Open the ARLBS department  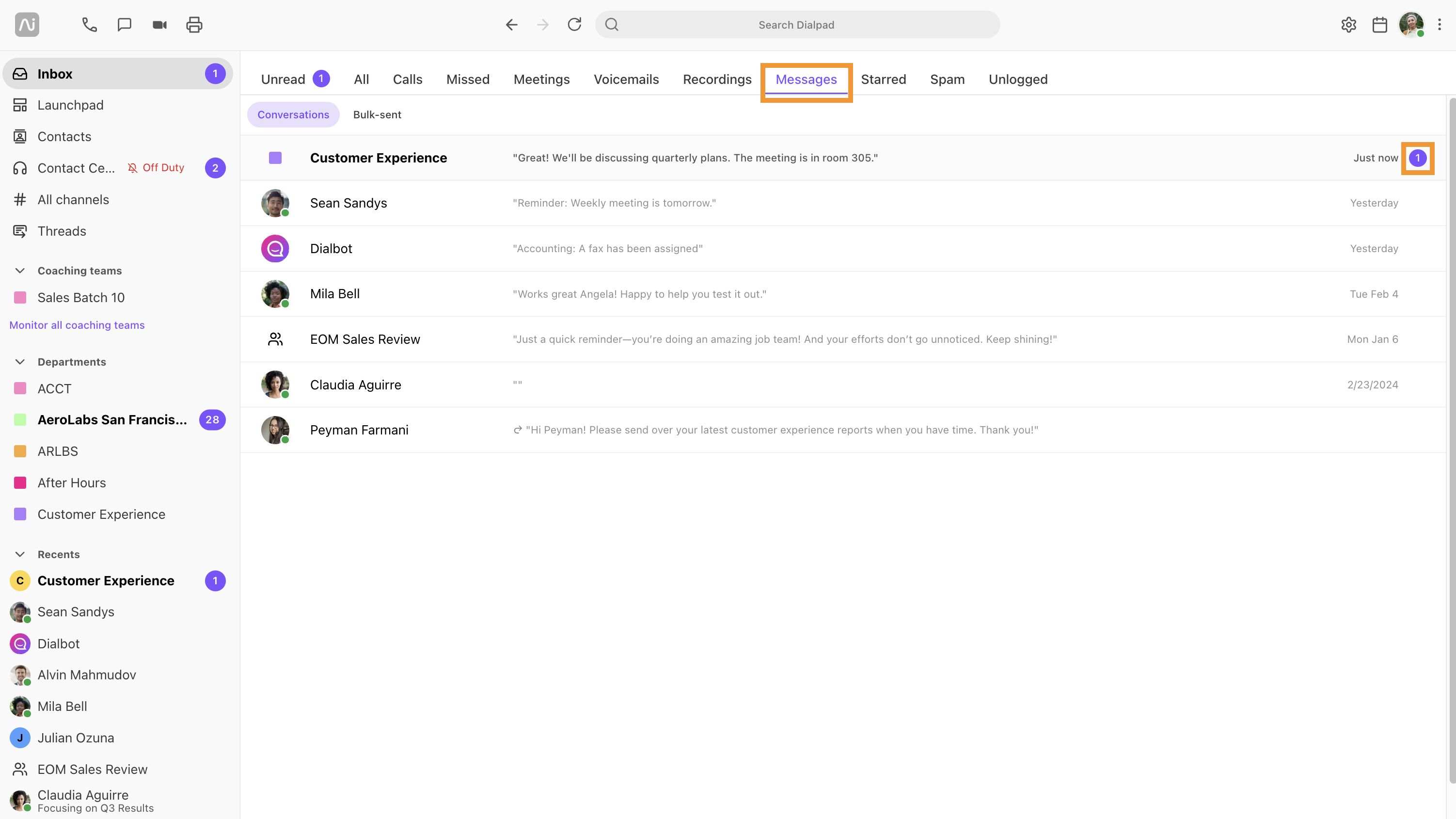118,451
